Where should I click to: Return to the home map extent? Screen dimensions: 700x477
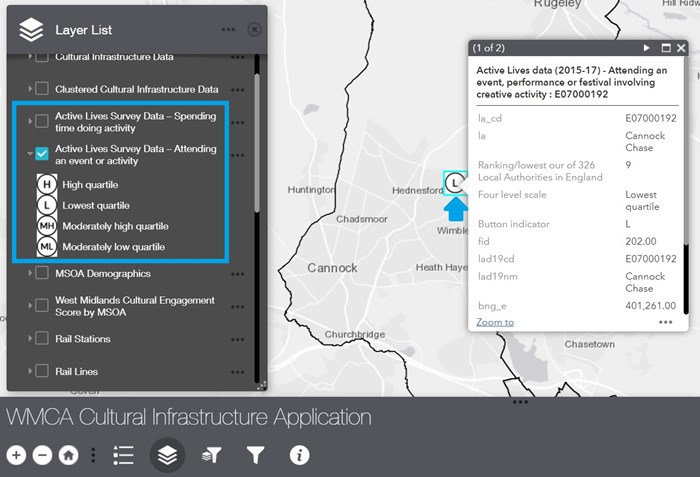point(68,455)
